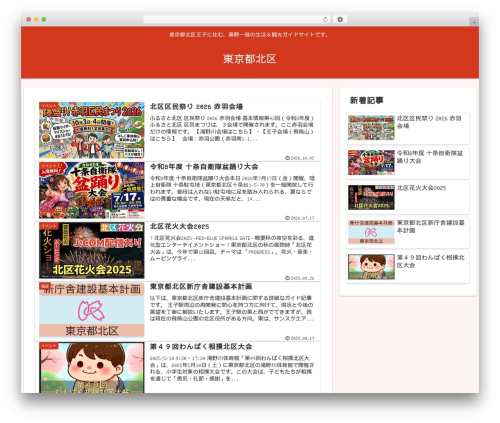Click sidebar thumbnail for わんぱく相撲北区大会
The image size is (500, 423).
(371, 267)
